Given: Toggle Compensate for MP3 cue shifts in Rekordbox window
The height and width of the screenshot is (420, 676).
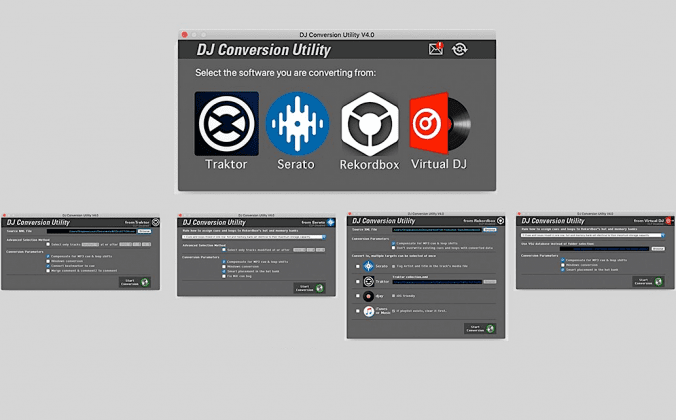Looking at the screenshot, I should 394,243.
